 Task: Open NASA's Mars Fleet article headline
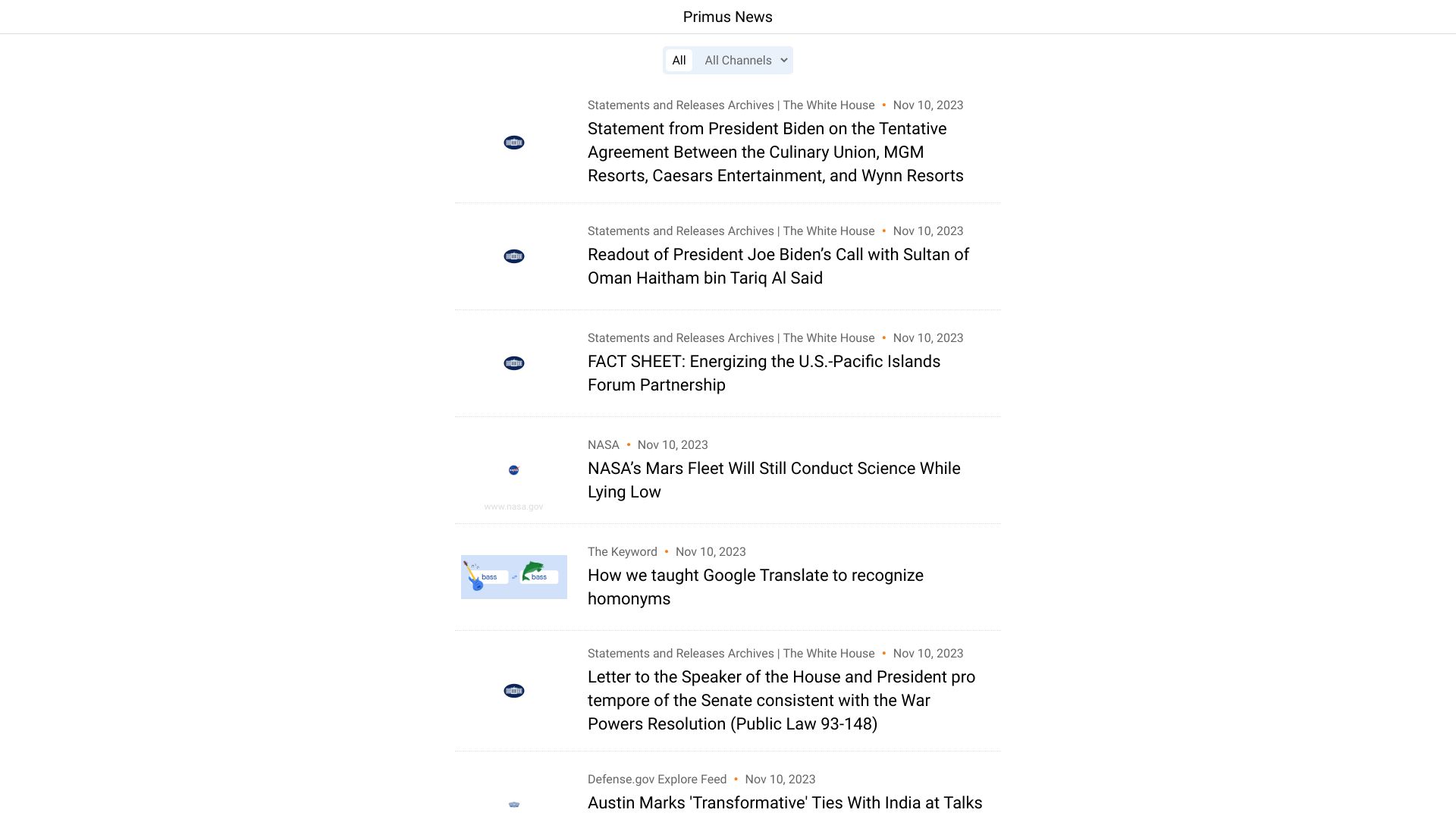click(773, 480)
